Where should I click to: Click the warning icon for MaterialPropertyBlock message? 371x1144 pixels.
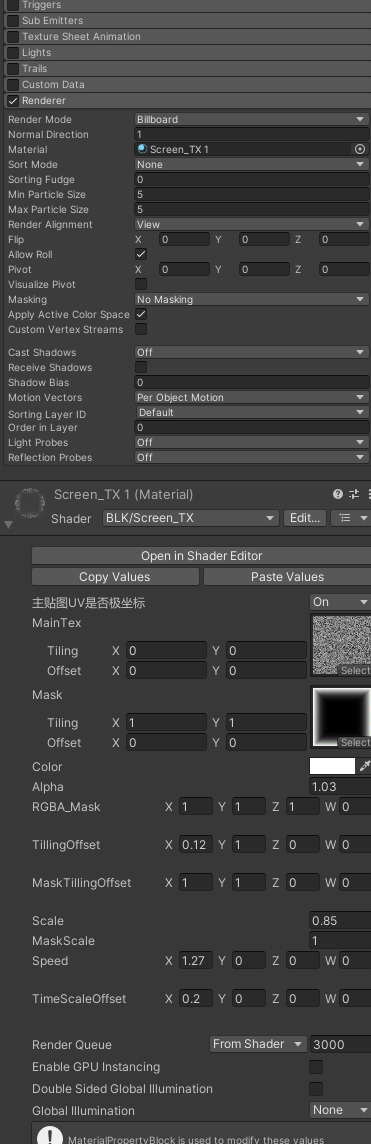point(50,1137)
